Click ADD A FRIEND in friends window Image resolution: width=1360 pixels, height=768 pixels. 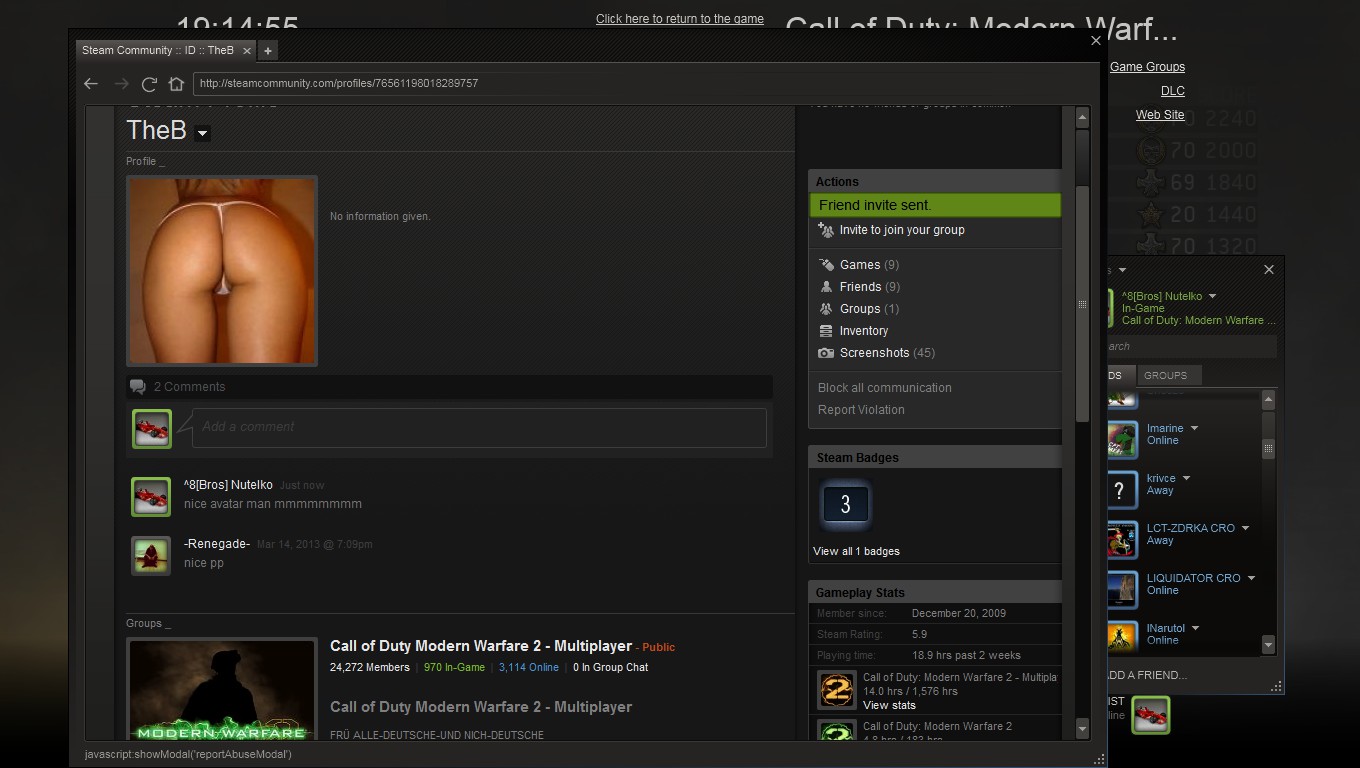1145,675
